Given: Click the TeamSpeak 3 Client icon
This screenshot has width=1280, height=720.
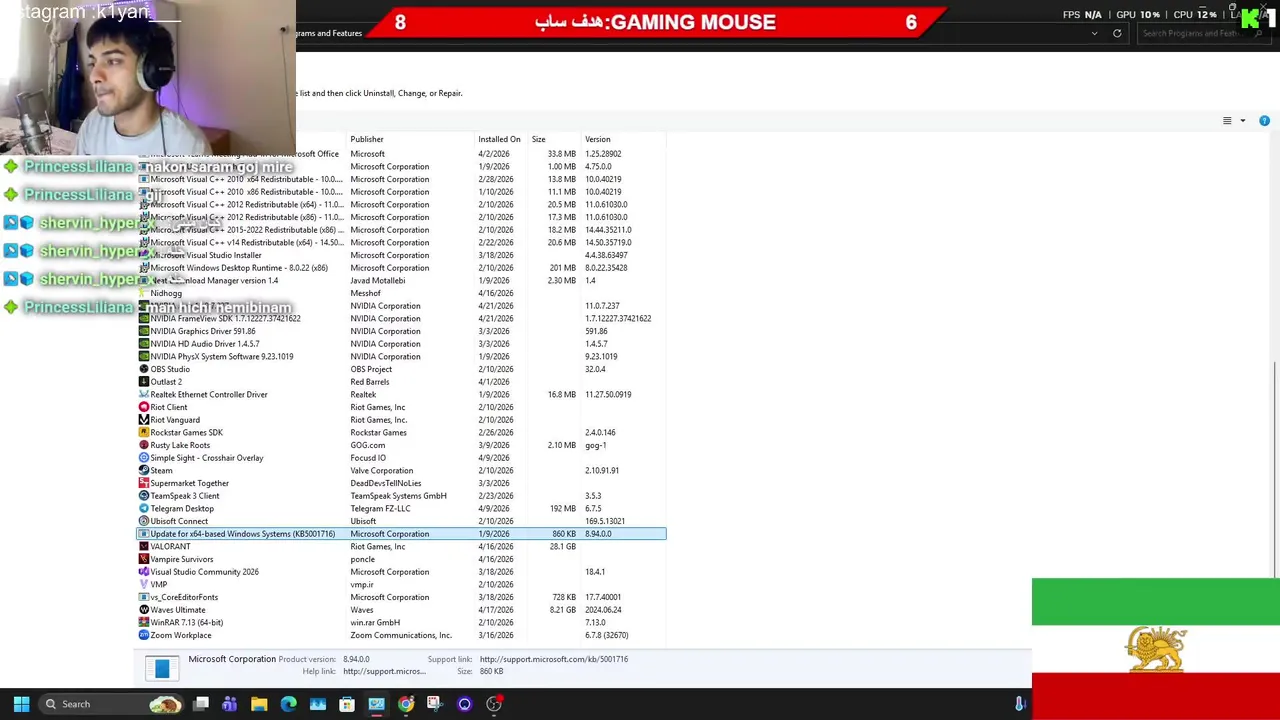Looking at the screenshot, I should tap(144, 496).
